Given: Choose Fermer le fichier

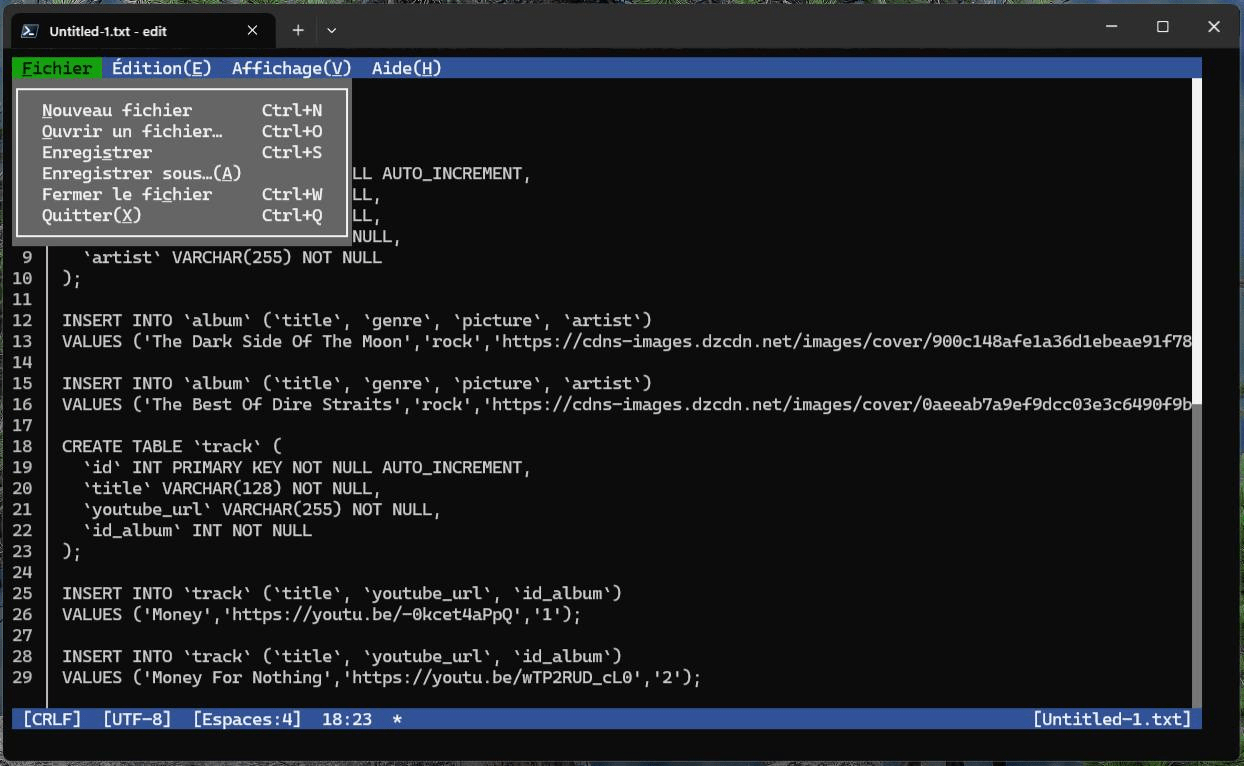Looking at the screenshot, I should [127, 194].
